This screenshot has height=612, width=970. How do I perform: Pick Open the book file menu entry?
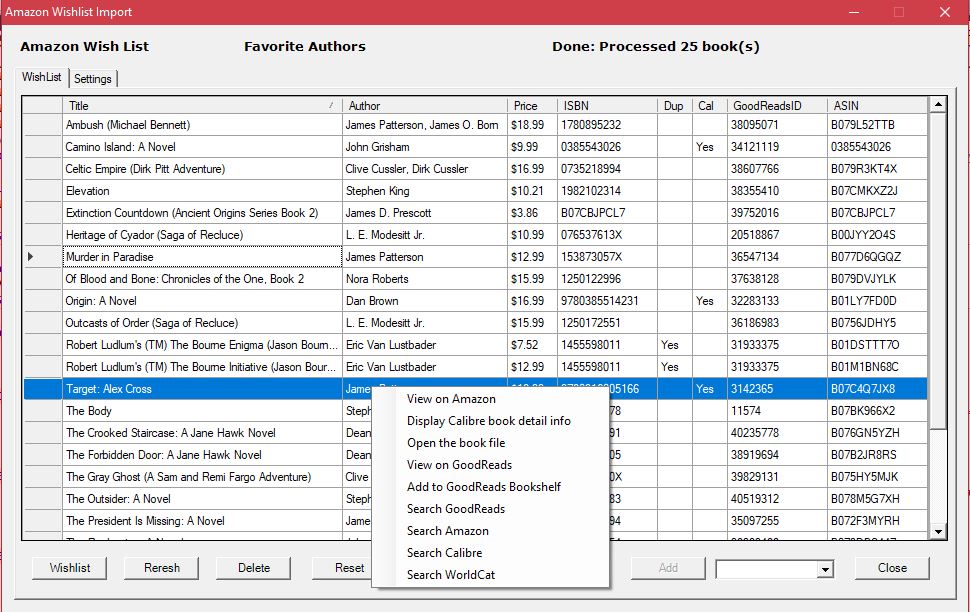coord(490,443)
